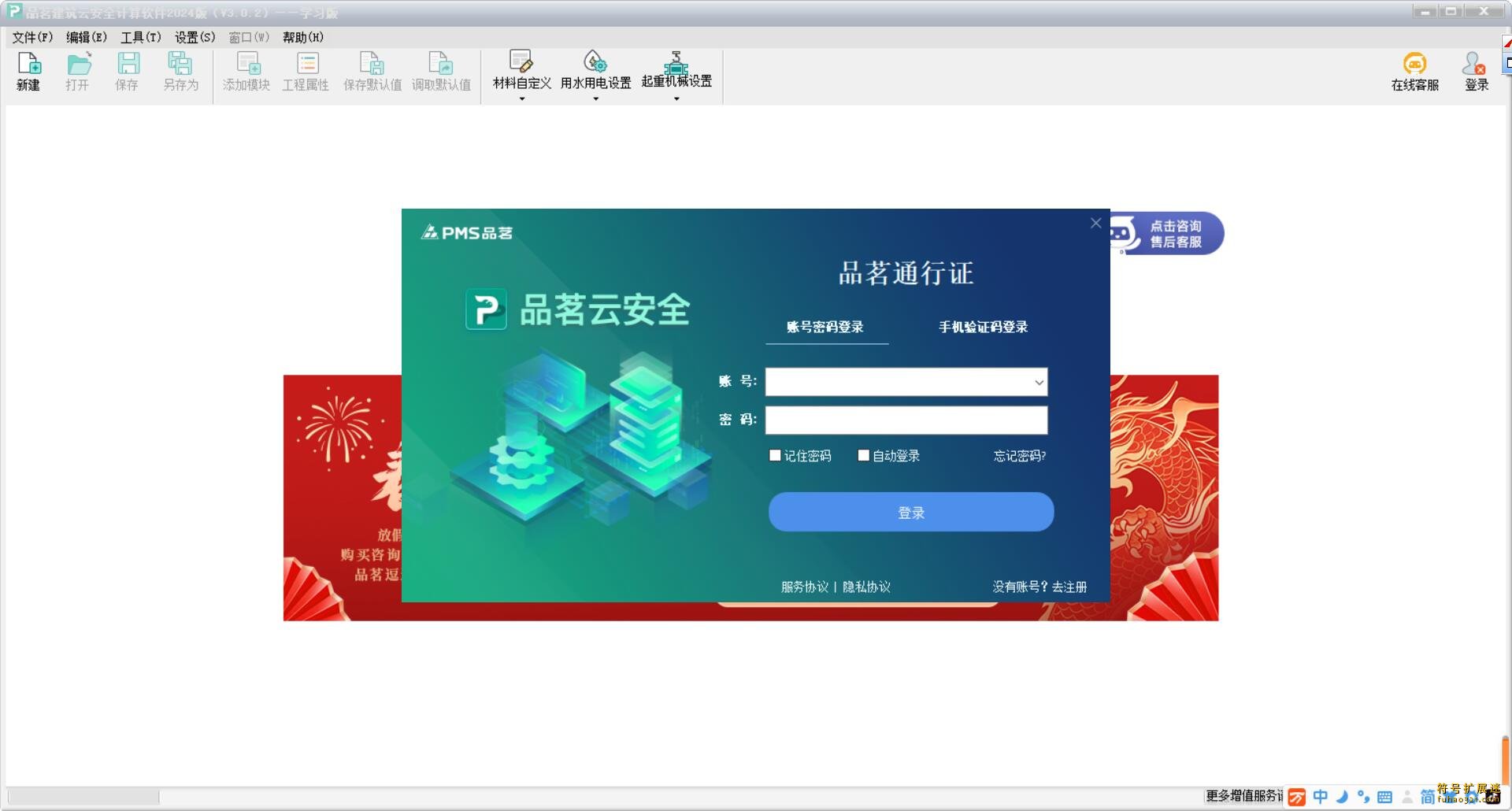This screenshot has height=811, width=1512.
Task: Open the 用水用电设置 tool icon
Action: [595, 61]
